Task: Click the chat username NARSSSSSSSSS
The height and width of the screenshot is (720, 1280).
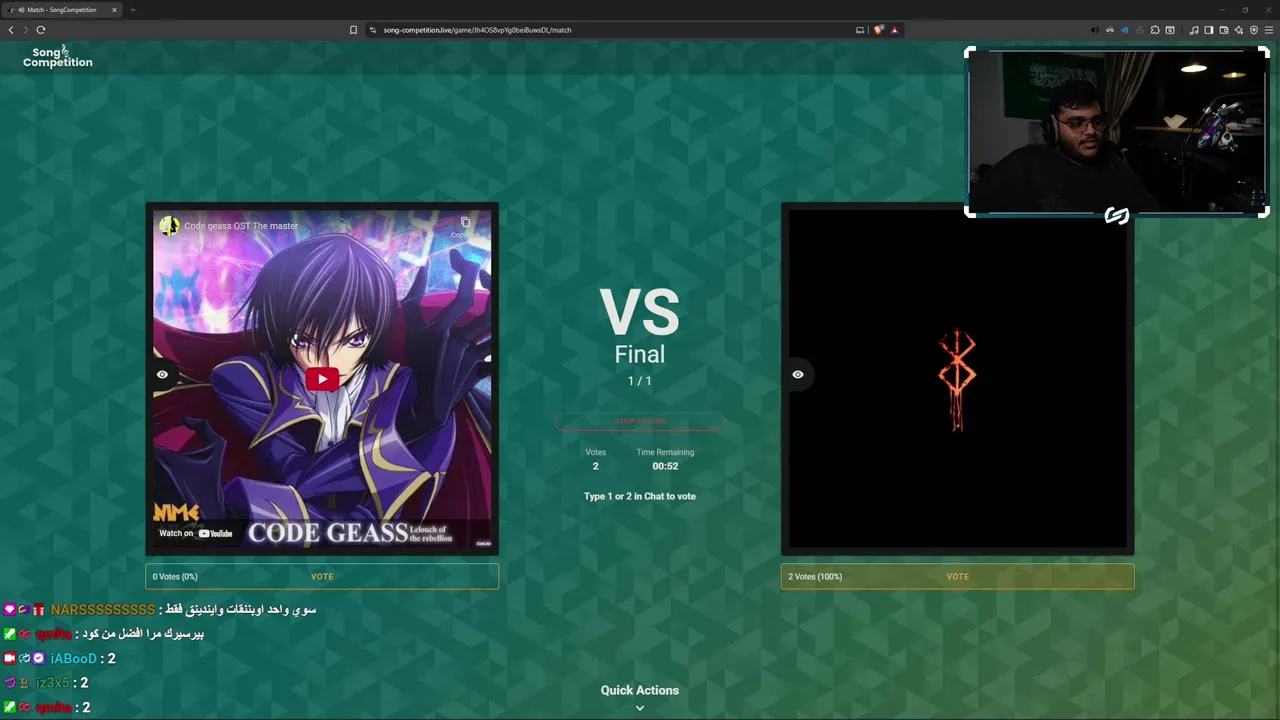Action: tap(103, 609)
